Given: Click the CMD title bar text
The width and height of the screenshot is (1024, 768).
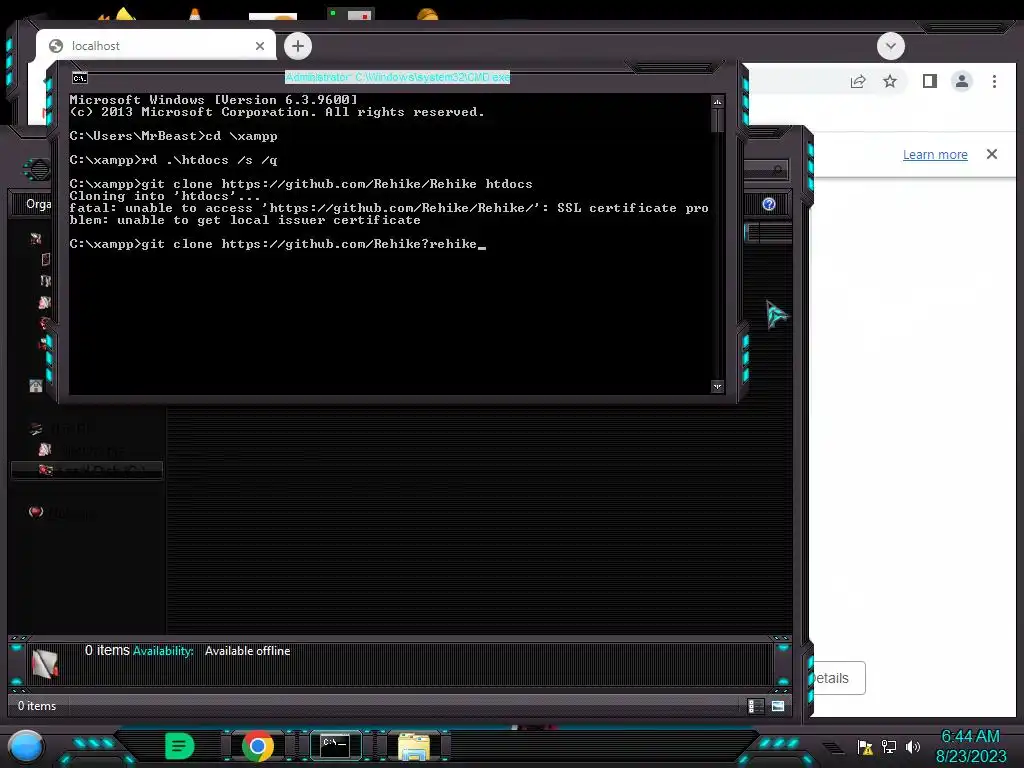Looking at the screenshot, I should pyautogui.click(x=397, y=77).
